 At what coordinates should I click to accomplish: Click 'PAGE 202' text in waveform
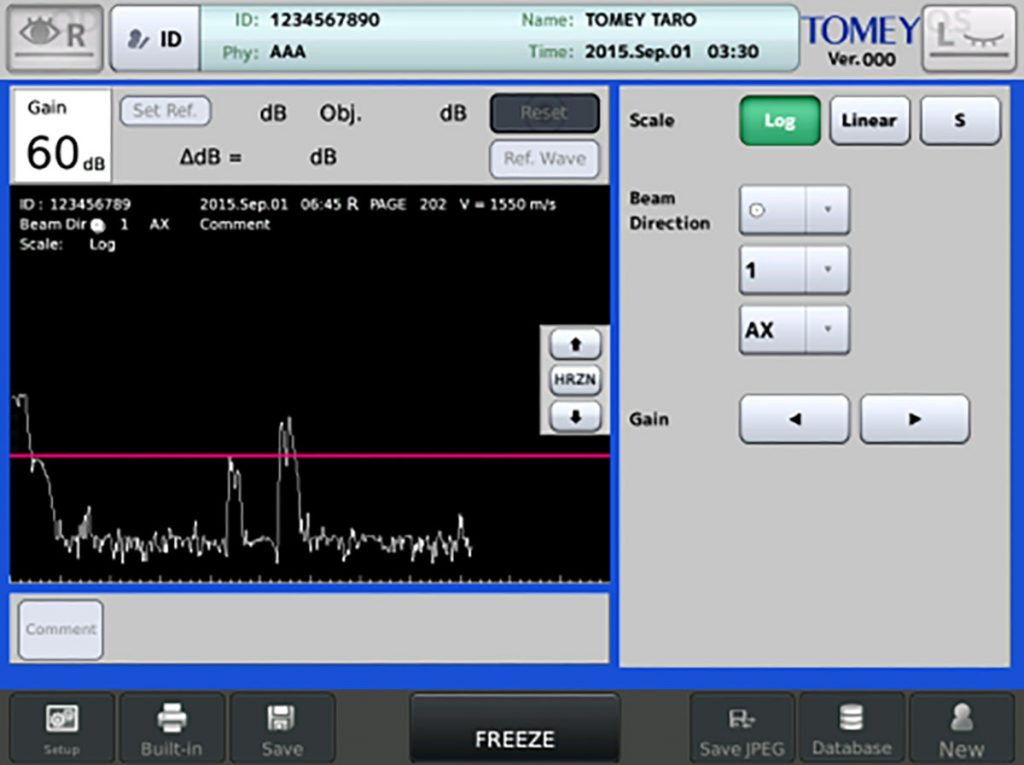[x=408, y=204]
